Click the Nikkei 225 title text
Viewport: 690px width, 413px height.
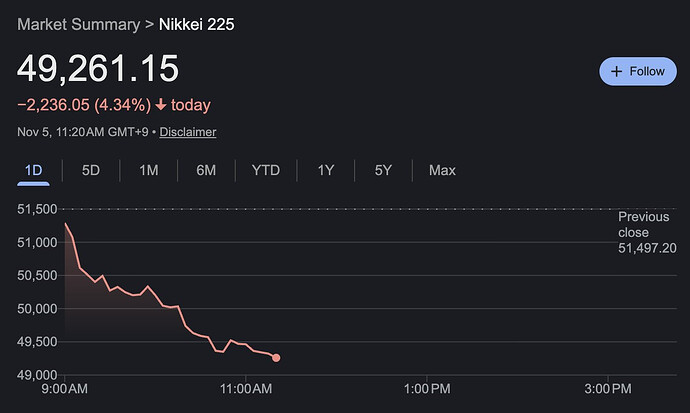pos(197,23)
